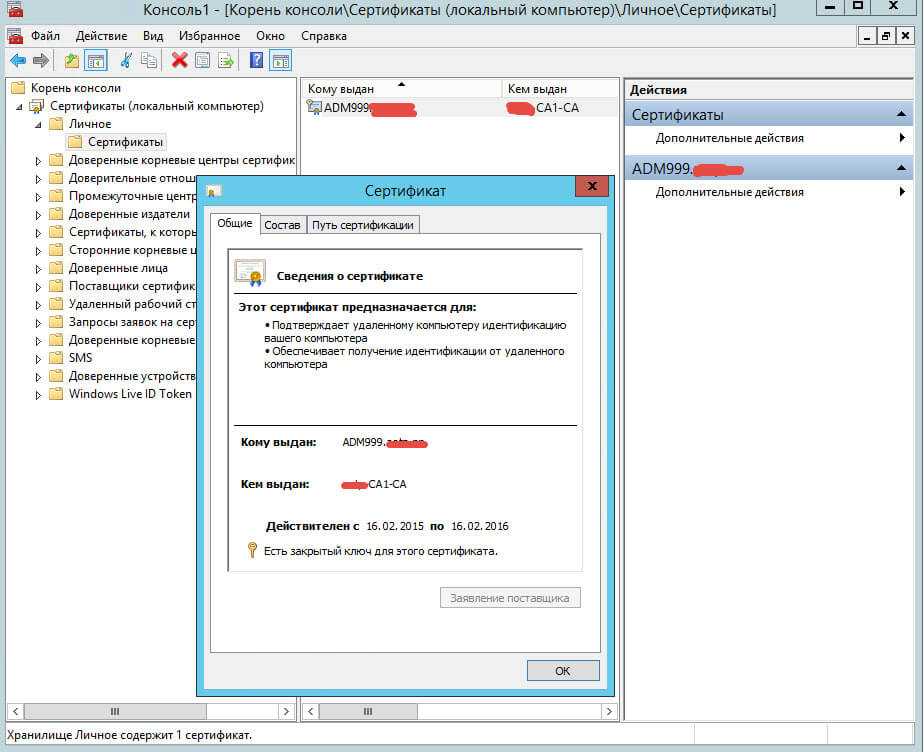Expand the Доверенные издатели tree node

[39, 214]
